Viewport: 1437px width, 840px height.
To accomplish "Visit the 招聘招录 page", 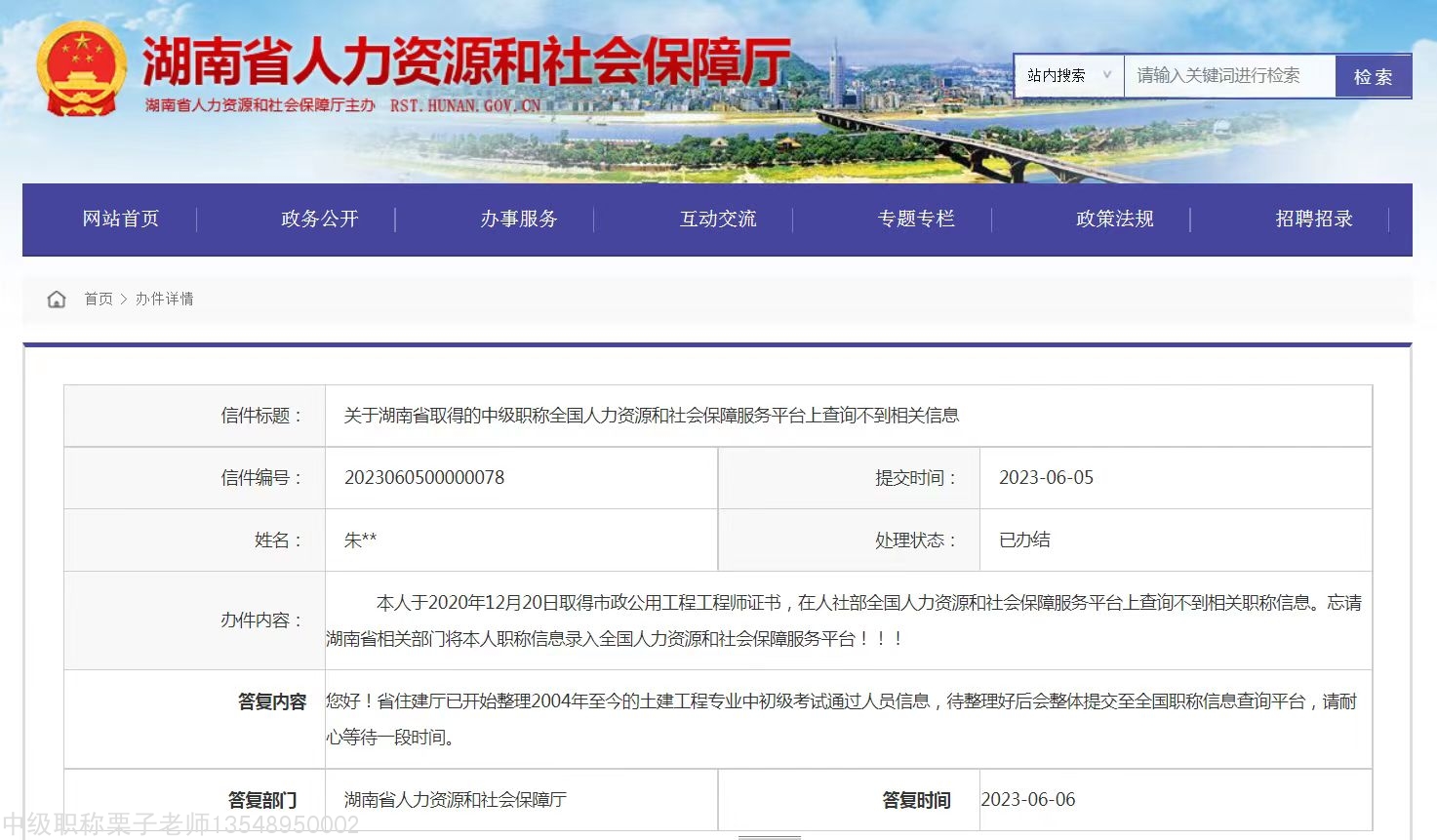I will click(1314, 220).
